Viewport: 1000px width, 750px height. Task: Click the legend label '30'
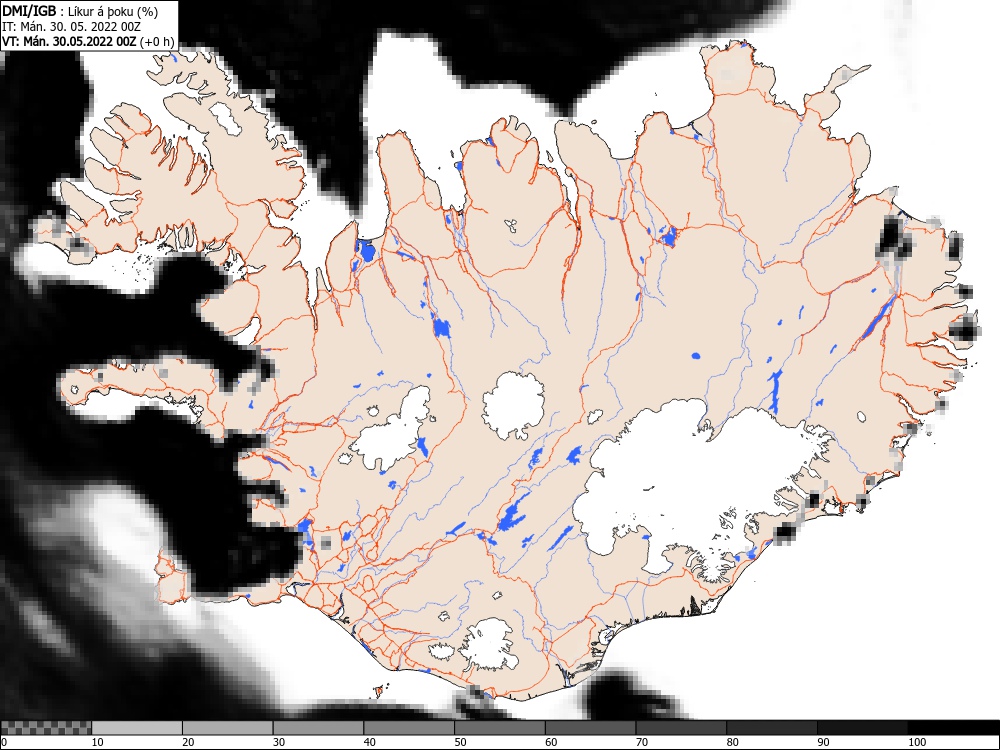pos(279,742)
